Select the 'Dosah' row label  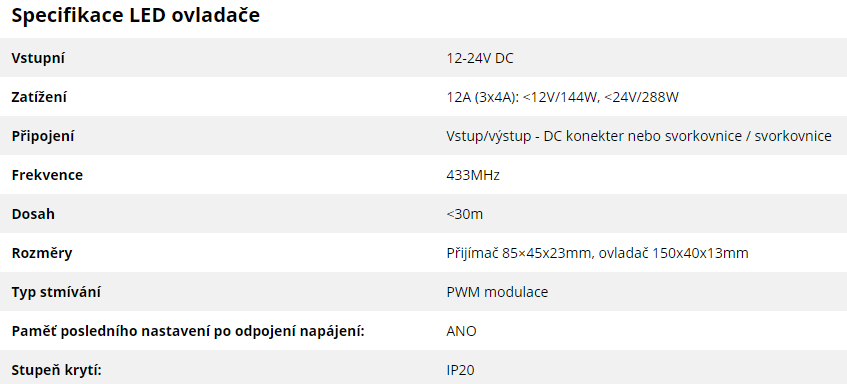[33, 214]
